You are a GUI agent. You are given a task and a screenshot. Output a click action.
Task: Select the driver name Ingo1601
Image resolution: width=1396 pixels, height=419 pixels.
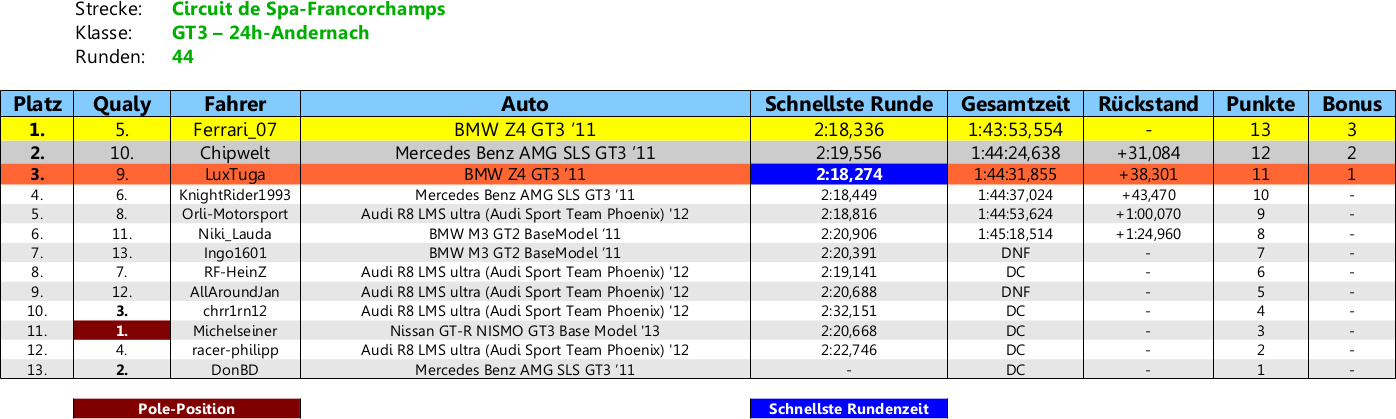point(236,253)
